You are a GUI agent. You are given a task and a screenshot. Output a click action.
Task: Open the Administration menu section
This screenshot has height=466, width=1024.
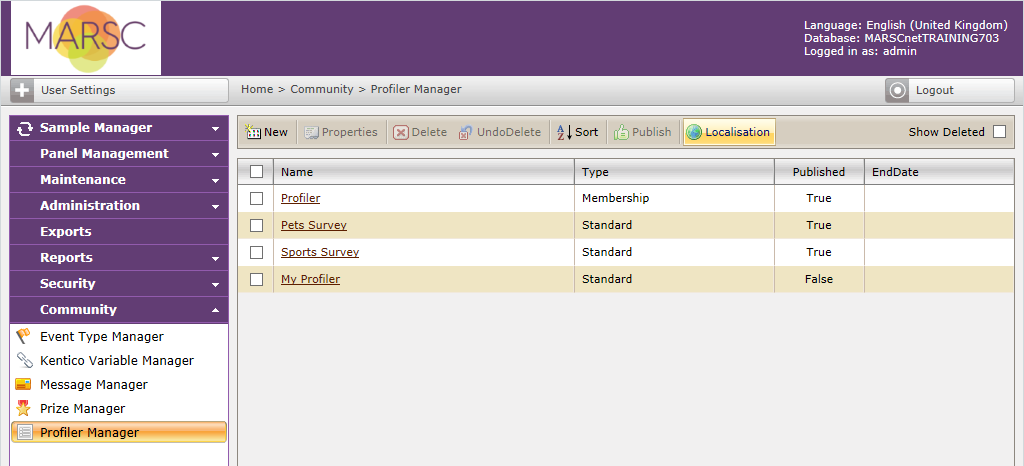[120, 206]
